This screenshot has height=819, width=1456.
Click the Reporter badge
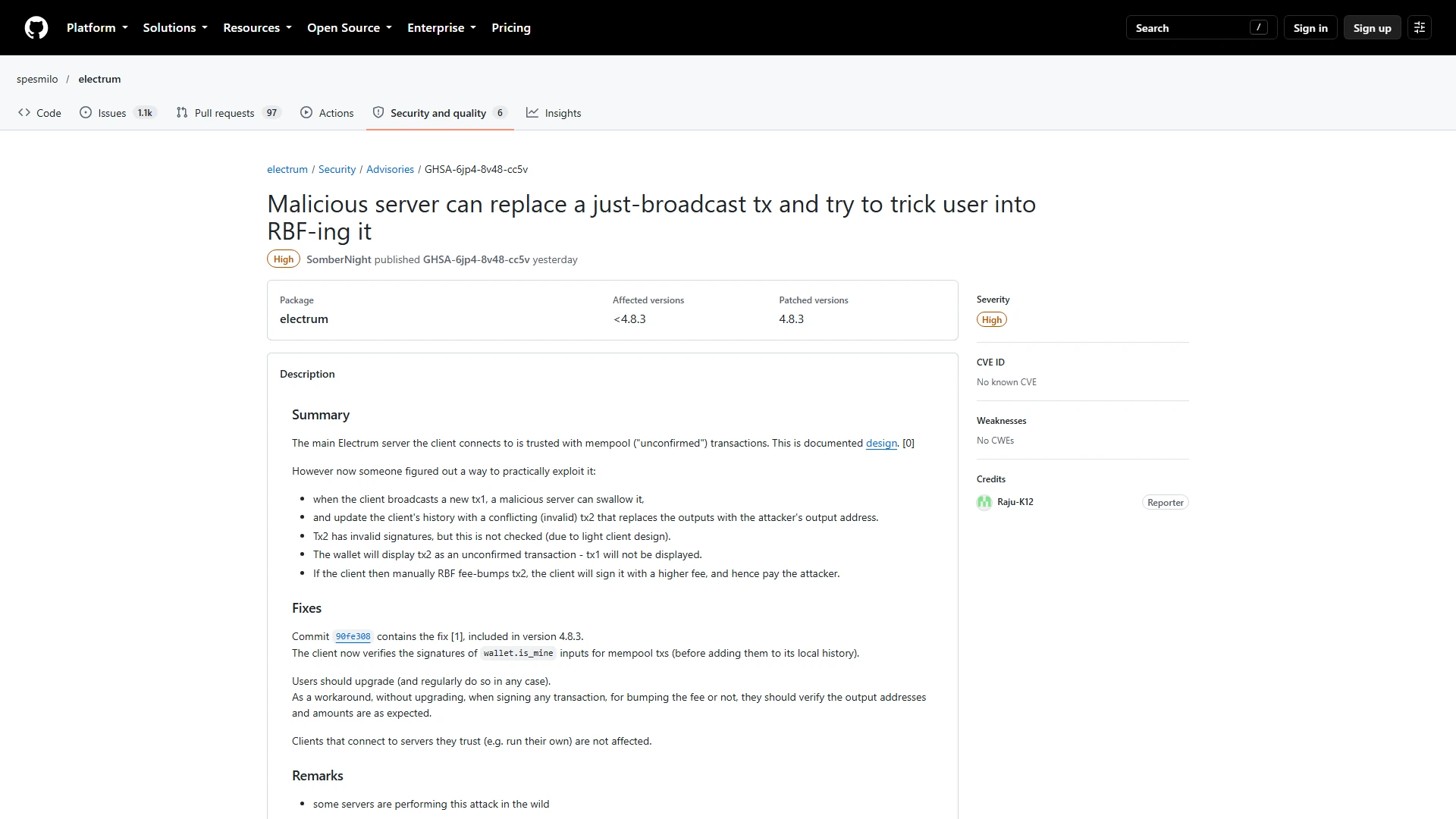(x=1165, y=503)
